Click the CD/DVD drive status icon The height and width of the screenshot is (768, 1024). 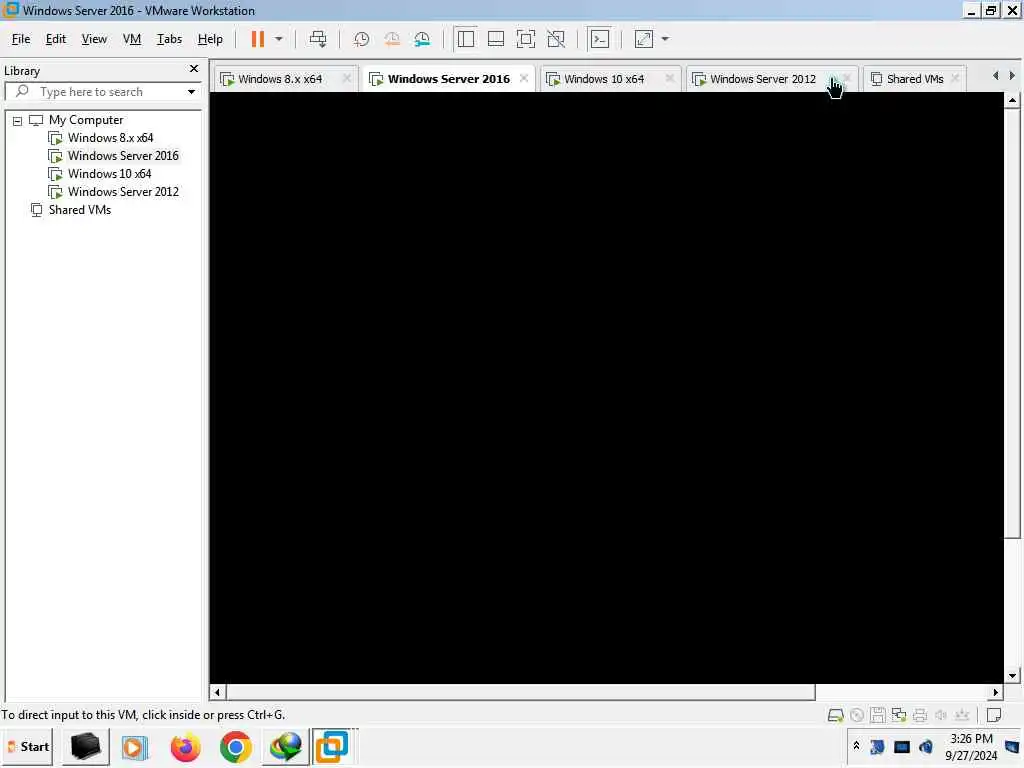pos(857,716)
